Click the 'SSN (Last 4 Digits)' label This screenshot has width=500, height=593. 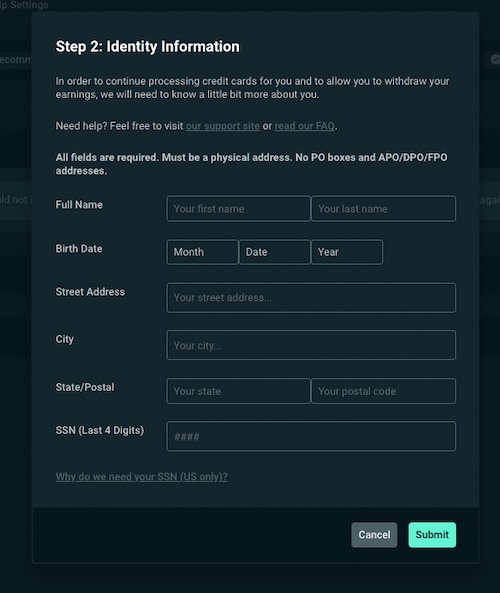click(100, 430)
